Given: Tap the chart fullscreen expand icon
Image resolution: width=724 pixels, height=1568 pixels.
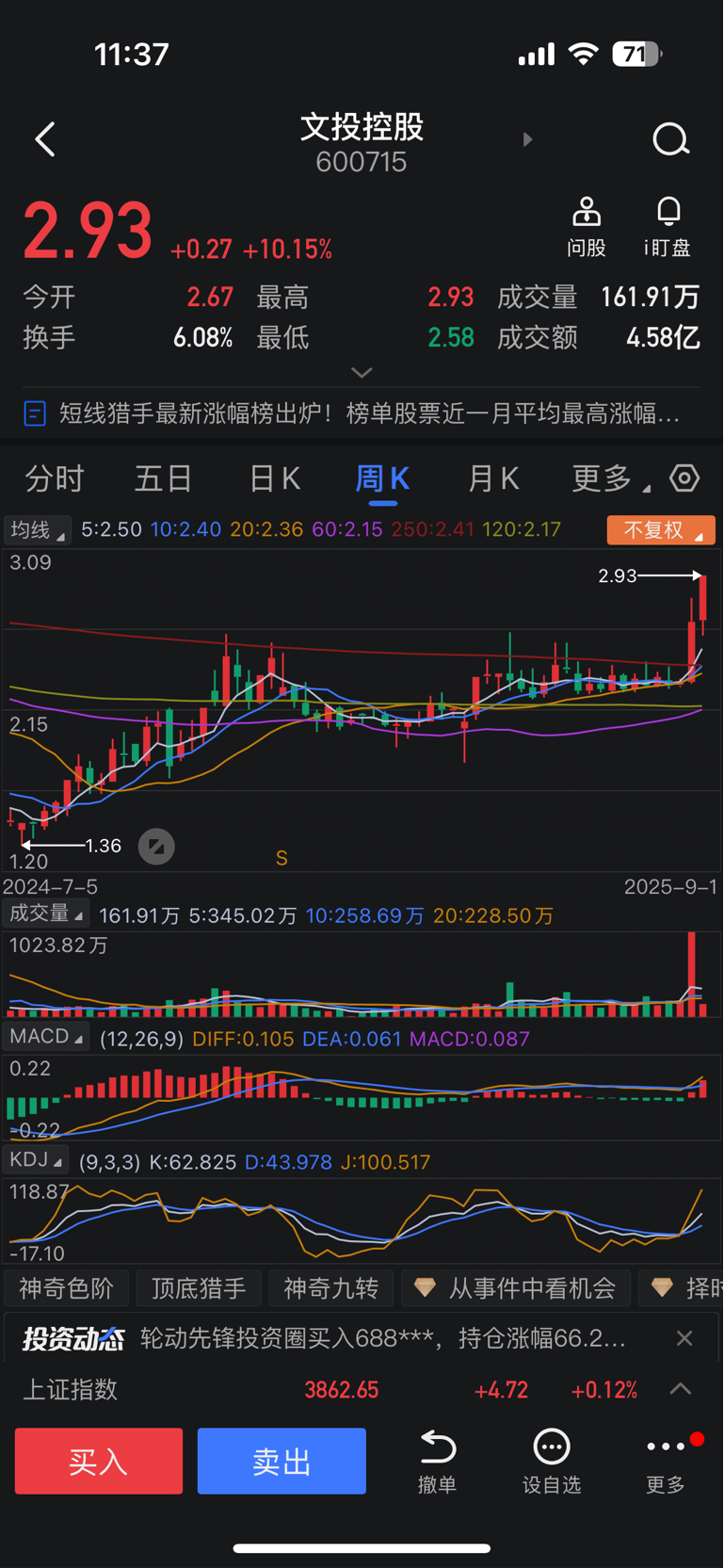Looking at the screenshot, I should click(156, 847).
